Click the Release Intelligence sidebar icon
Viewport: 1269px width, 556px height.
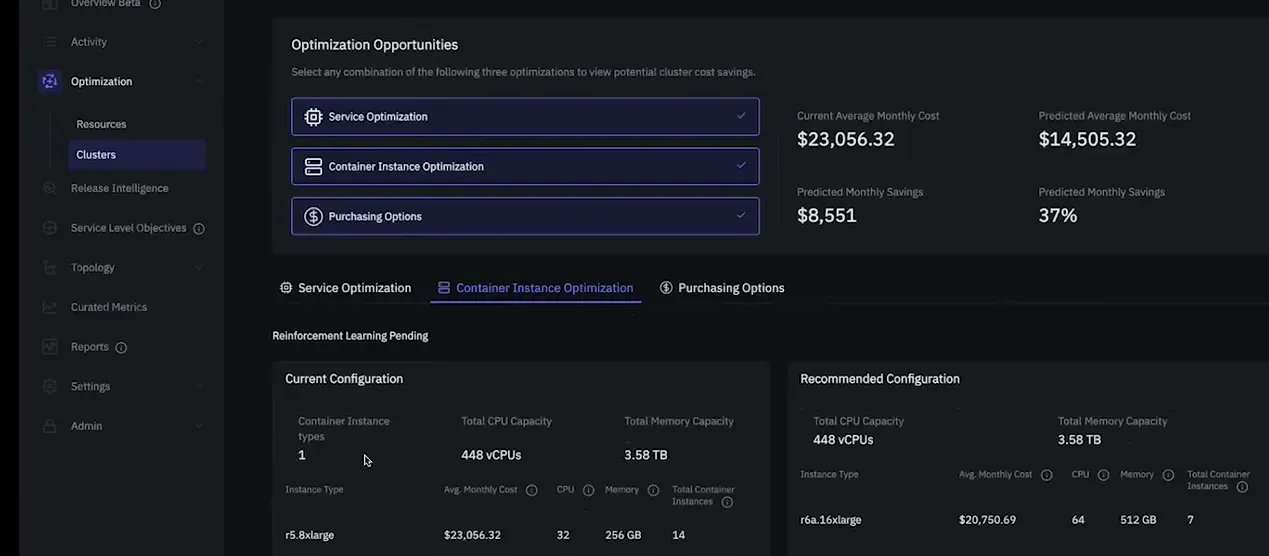[50, 188]
